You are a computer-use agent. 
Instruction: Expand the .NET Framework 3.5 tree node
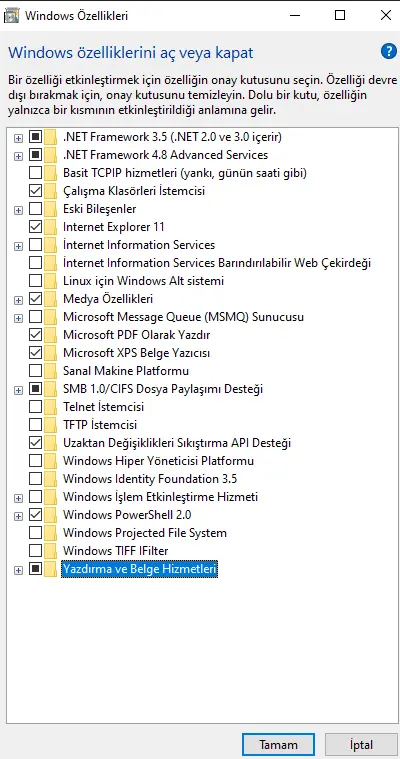point(18,138)
